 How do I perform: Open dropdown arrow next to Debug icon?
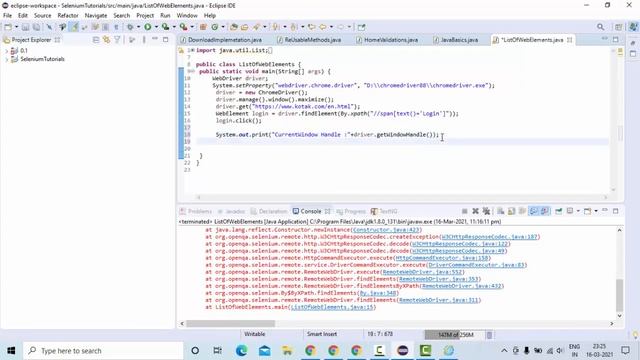pyautogui.click(x=138, y=27)
